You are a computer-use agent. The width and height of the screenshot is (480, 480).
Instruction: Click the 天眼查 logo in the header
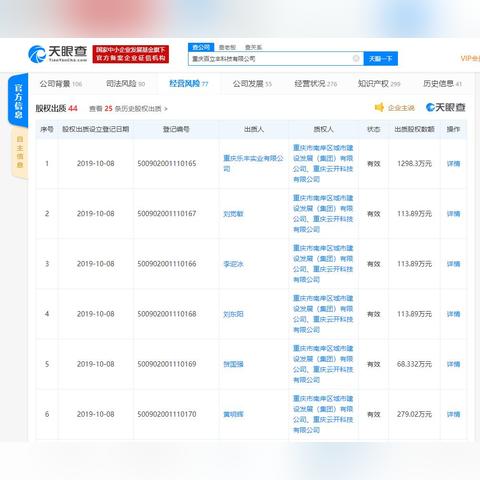click(x=57, y=54)
